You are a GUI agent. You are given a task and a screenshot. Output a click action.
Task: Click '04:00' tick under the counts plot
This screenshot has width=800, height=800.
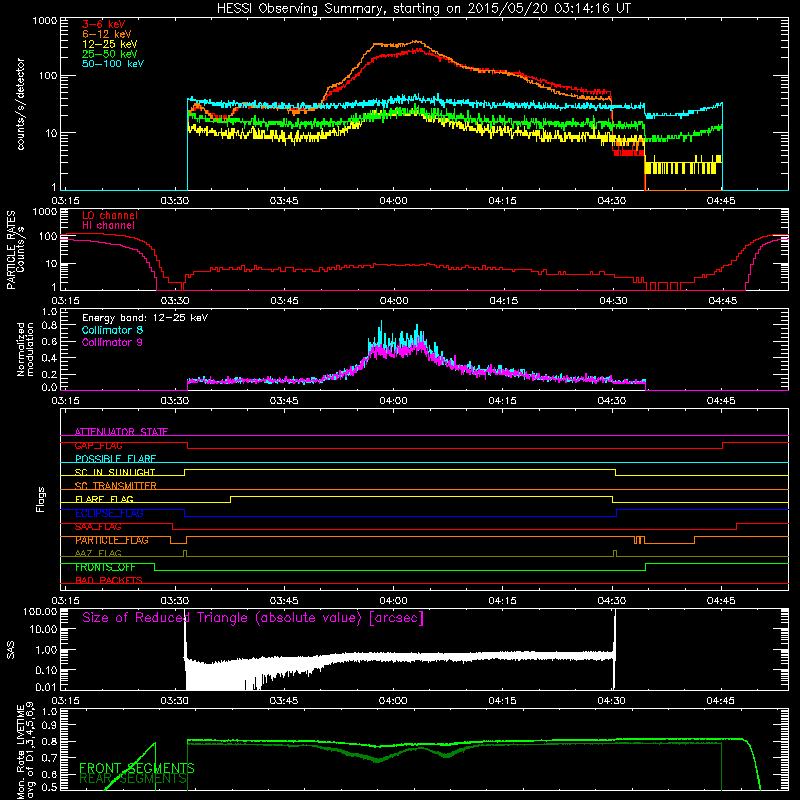pyautogui.click(x=393, y=201)
